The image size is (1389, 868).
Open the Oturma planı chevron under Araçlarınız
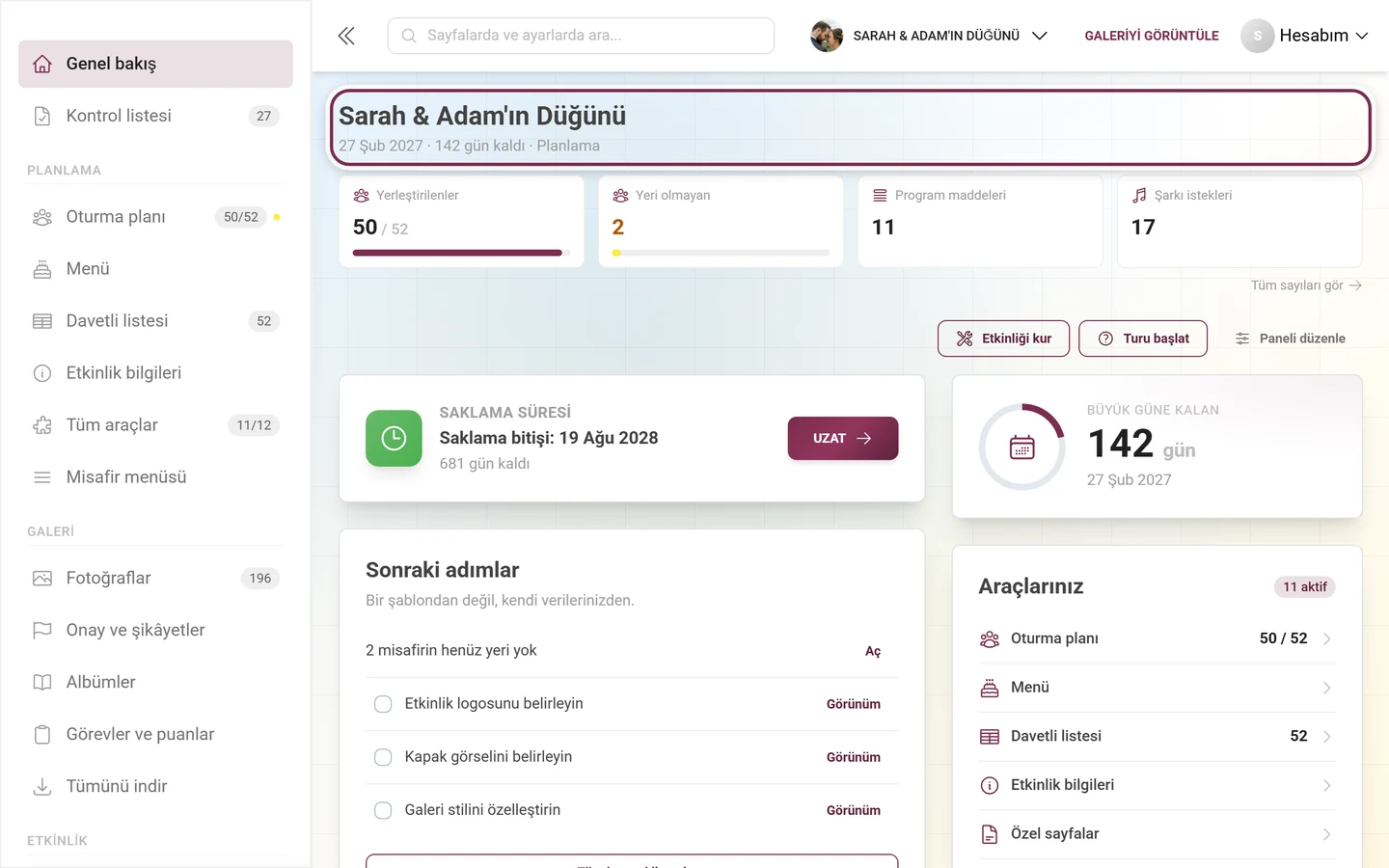click(1327, 639)
